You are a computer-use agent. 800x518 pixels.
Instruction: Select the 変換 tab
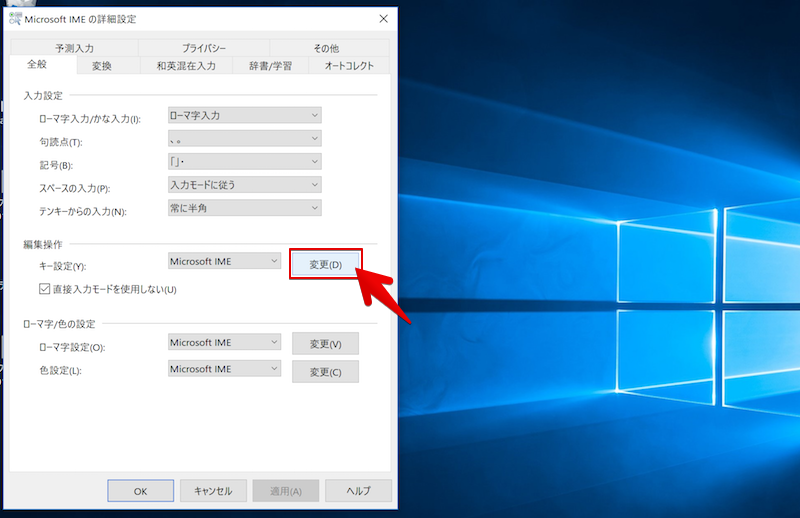click(102, 66)
